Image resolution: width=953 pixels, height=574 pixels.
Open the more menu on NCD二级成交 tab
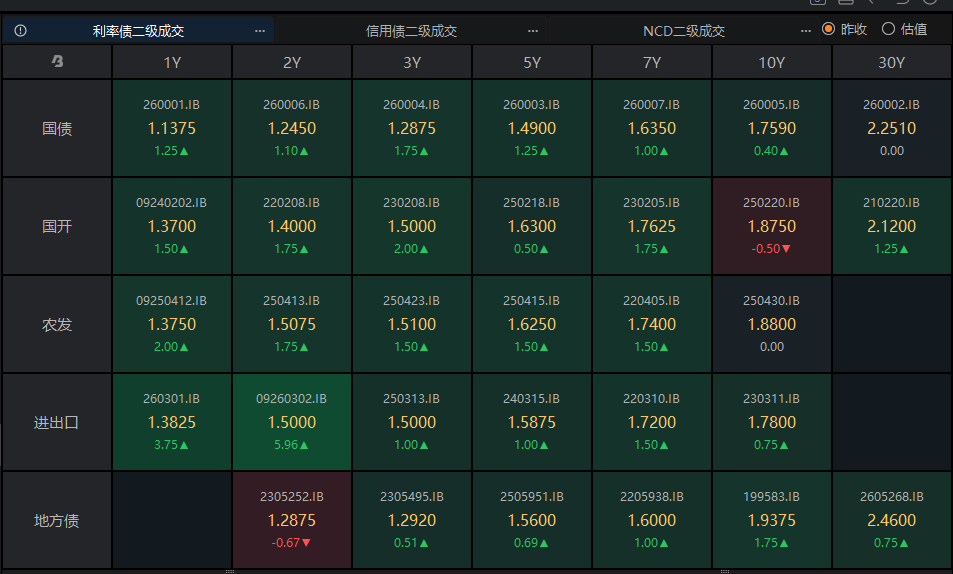click(x=806, y=30)
